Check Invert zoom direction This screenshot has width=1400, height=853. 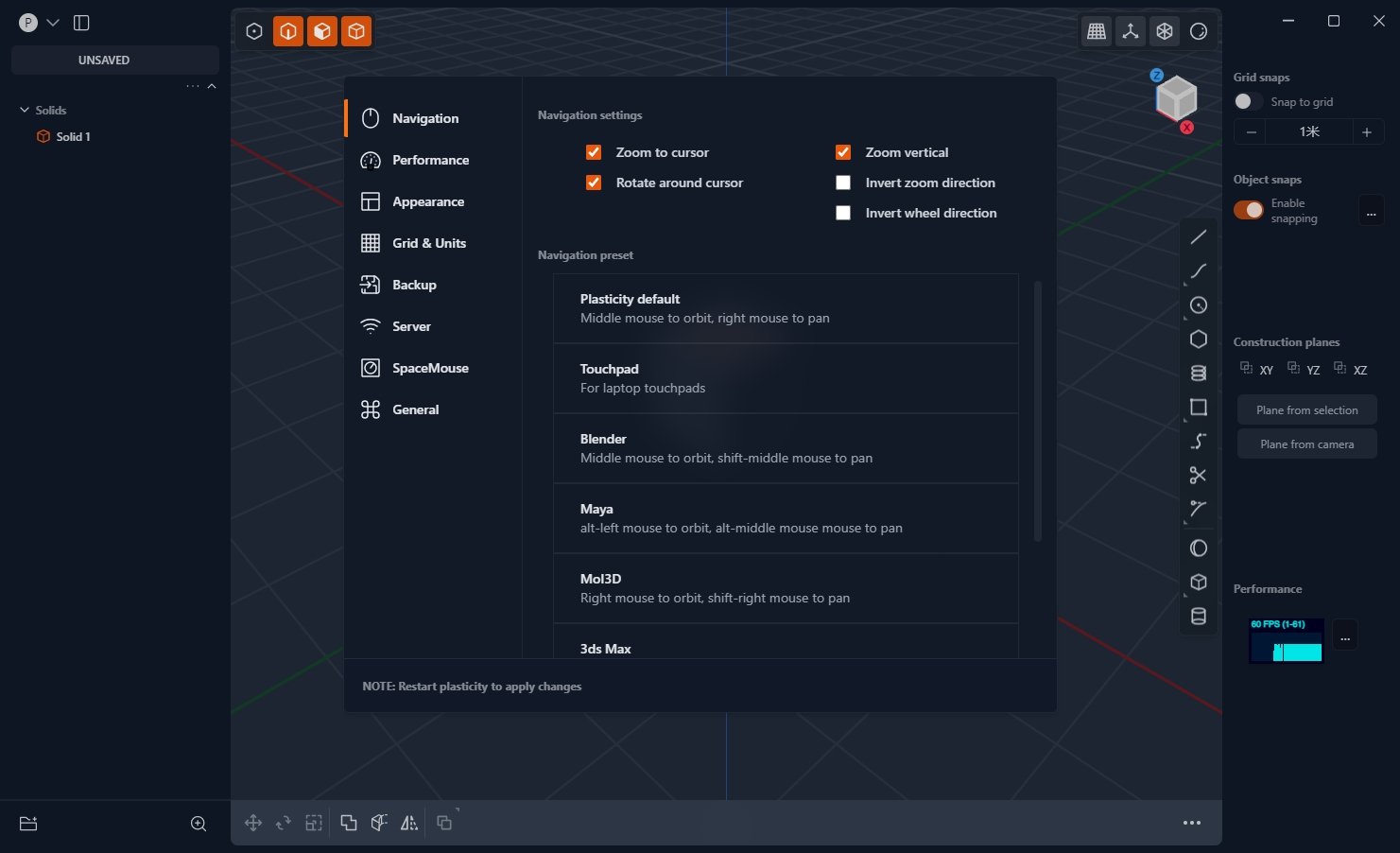843,183
